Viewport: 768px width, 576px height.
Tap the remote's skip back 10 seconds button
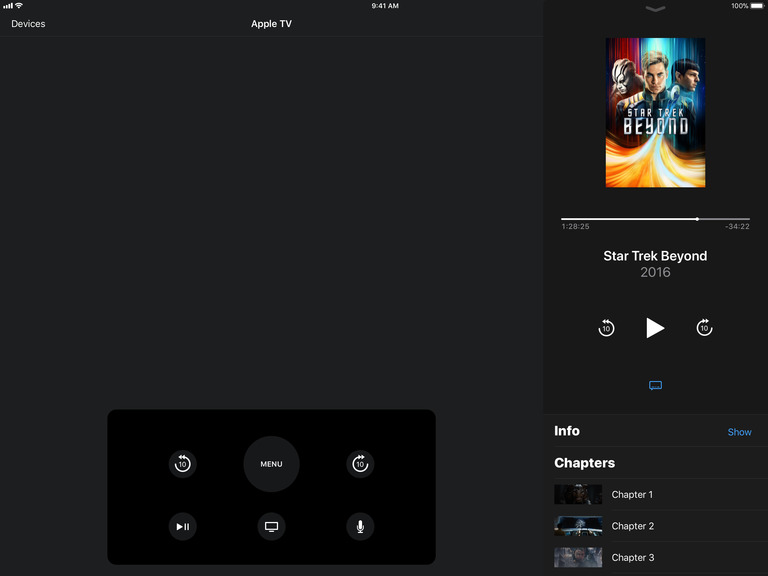click(x=182, y=463)
